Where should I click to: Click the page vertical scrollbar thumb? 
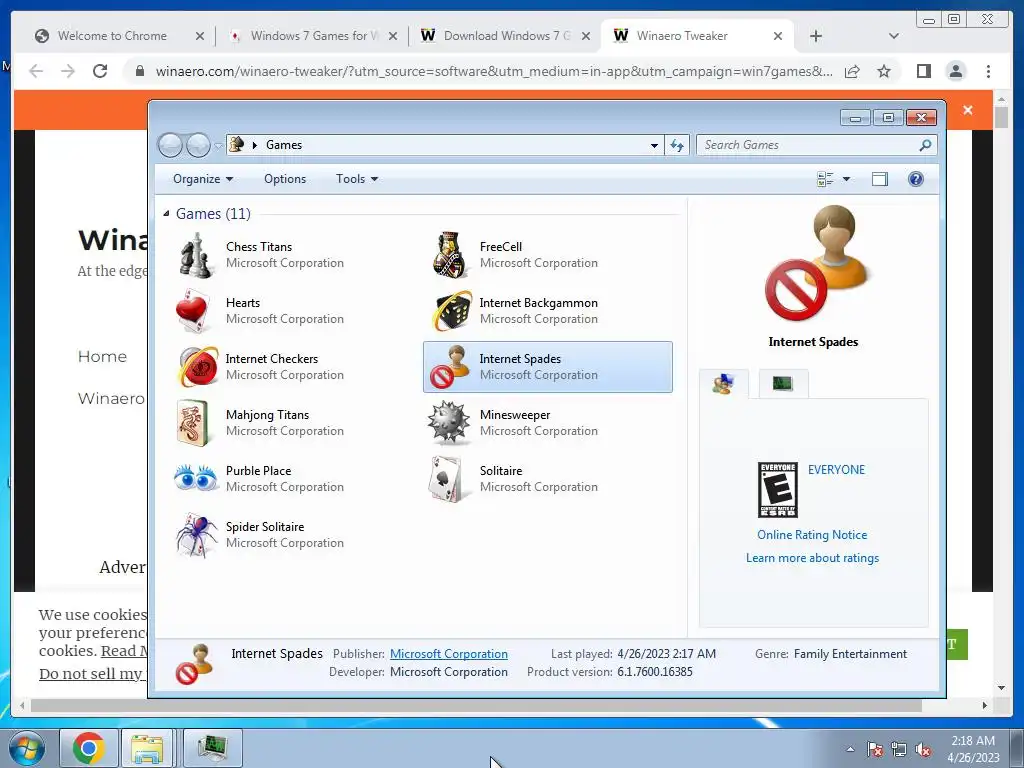click(1001, 117)
